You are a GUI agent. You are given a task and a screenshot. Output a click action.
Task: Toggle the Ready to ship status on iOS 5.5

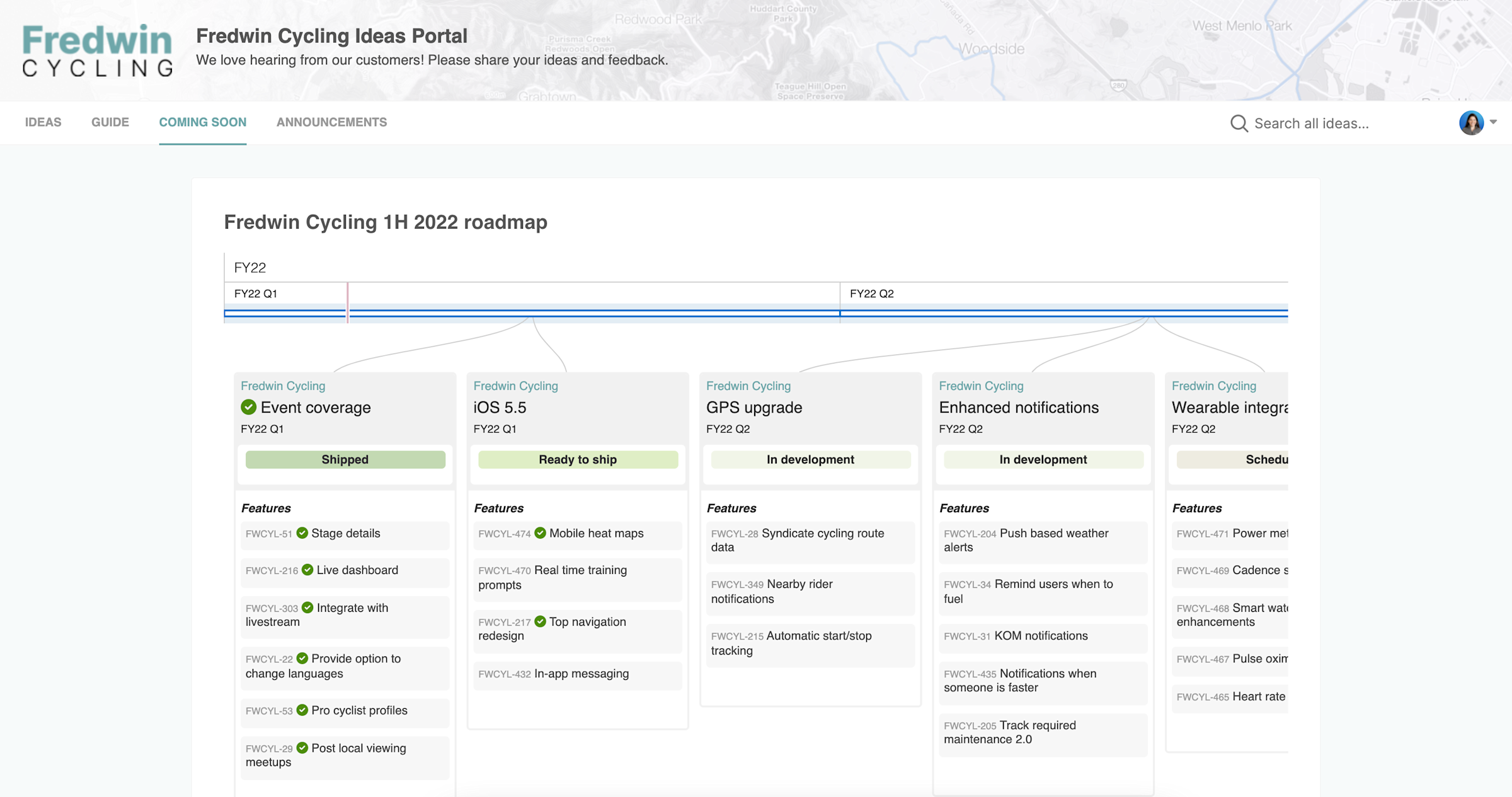pos(578,459)
